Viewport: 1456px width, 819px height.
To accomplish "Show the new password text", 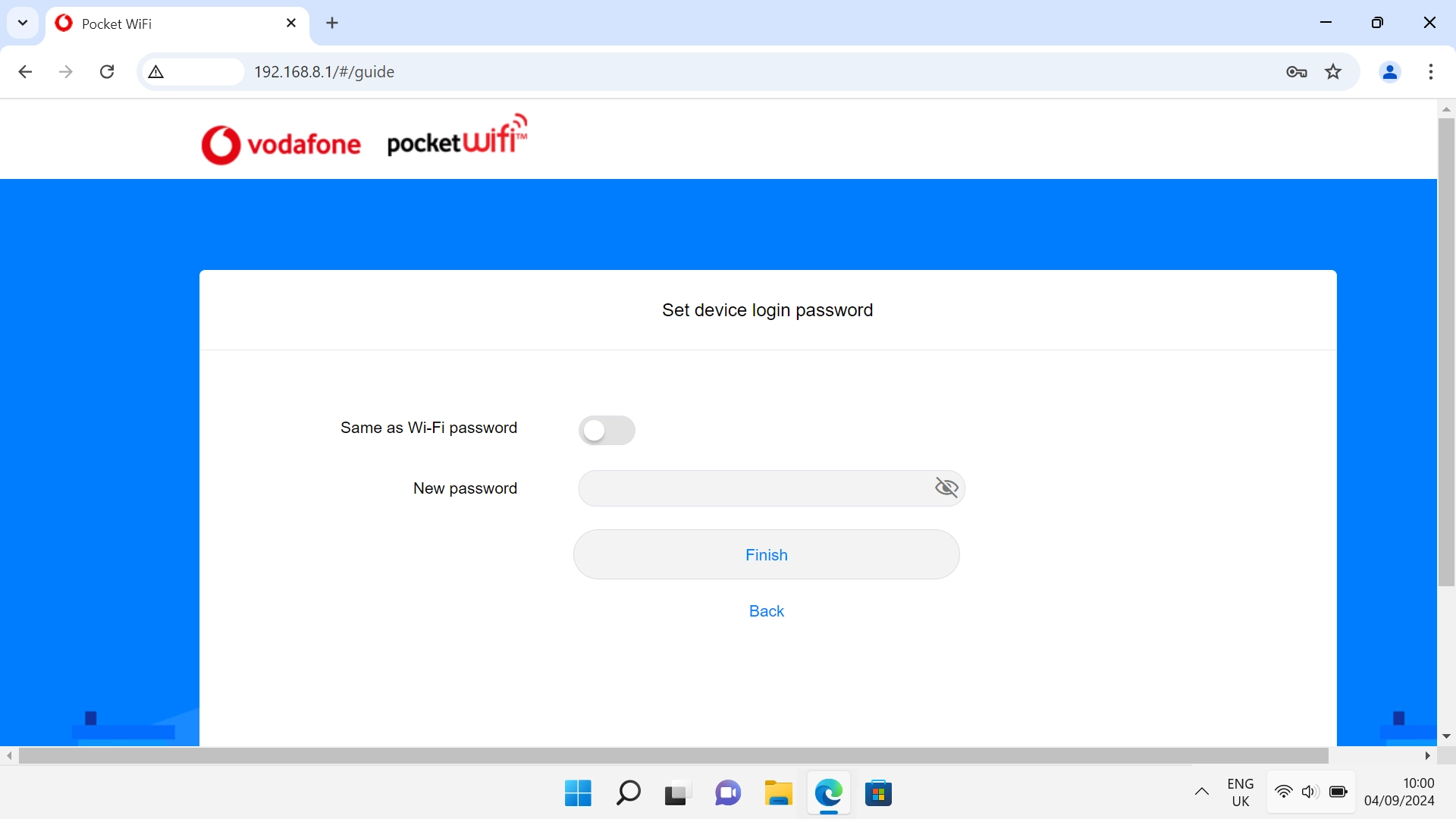I will click(946, 488).
